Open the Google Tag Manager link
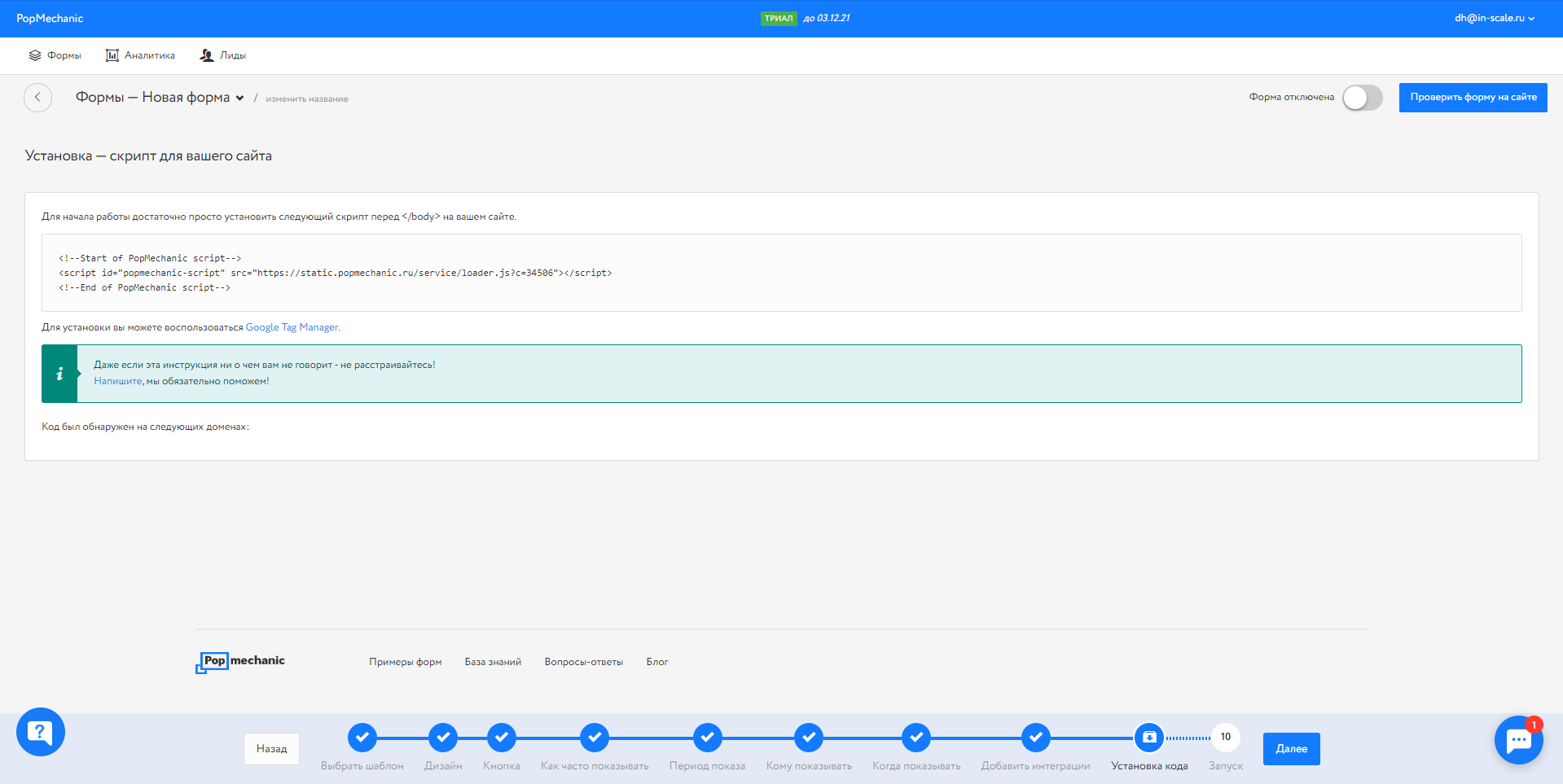This screenshot has height=784, width=1563. pos(292,327)
